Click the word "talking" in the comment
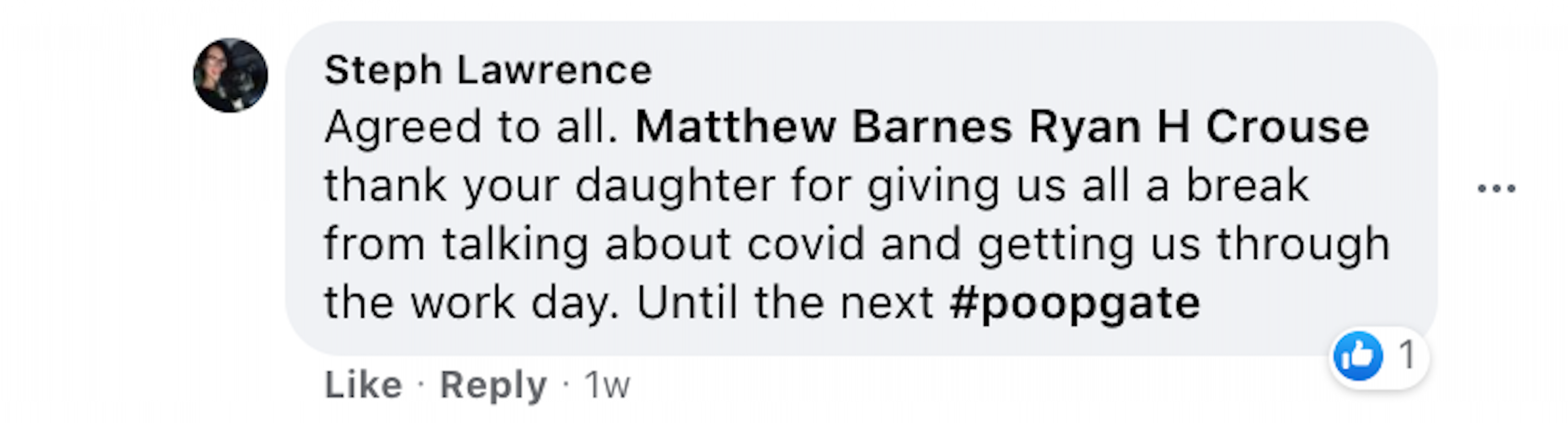Viewport: 1568px width, 423px height. (515, 244)
